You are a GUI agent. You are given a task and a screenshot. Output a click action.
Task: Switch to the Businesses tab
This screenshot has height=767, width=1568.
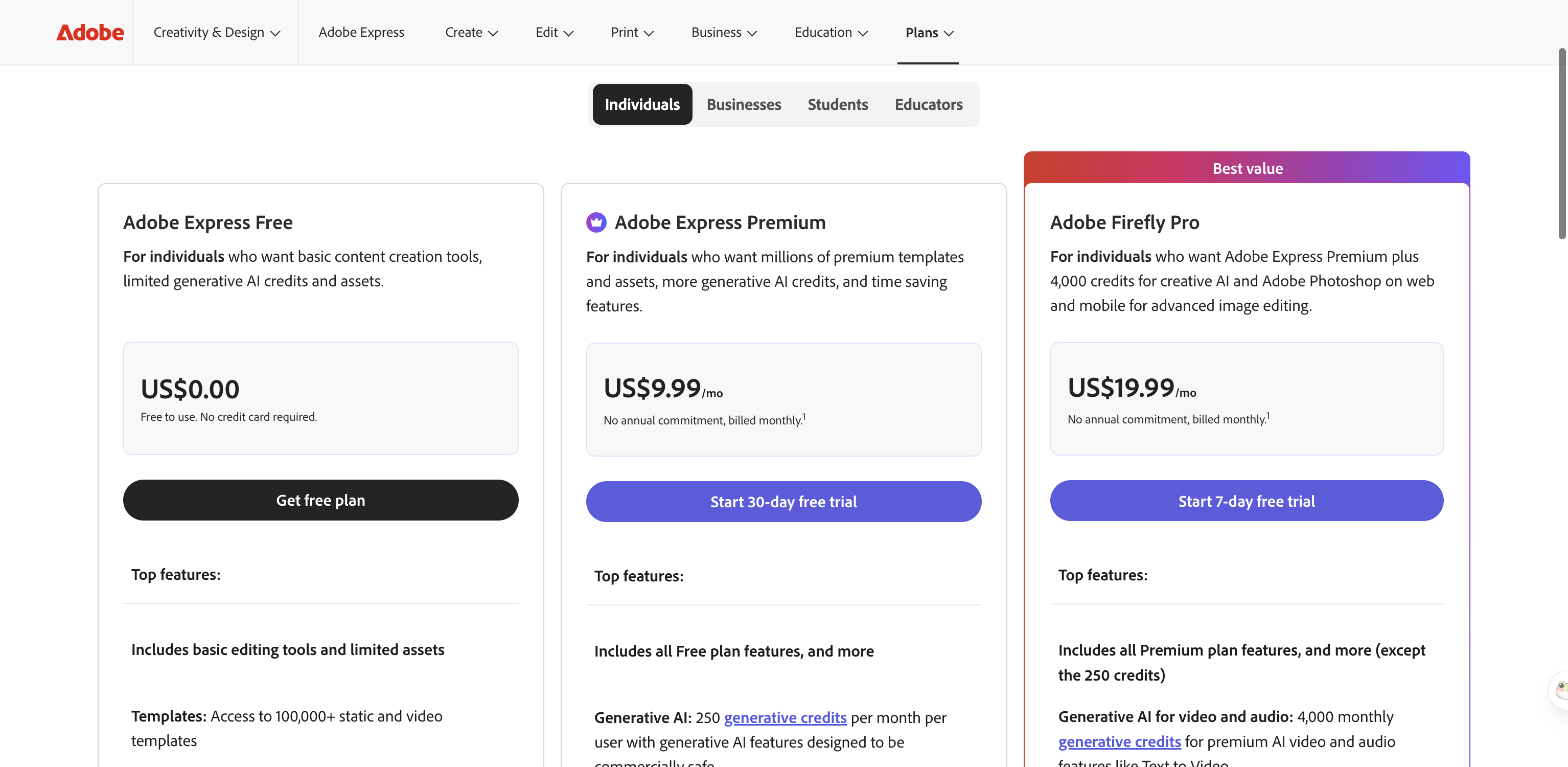tap(743, 104)
